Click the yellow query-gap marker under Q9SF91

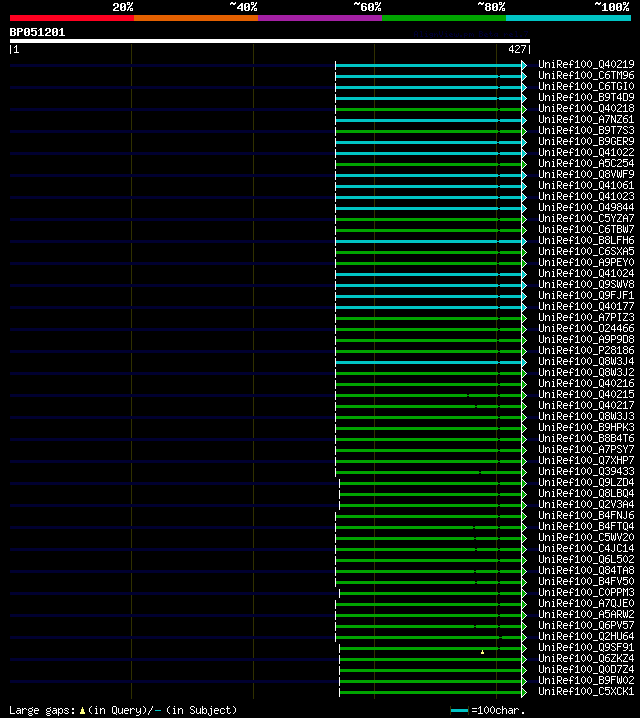pos(483,652)
